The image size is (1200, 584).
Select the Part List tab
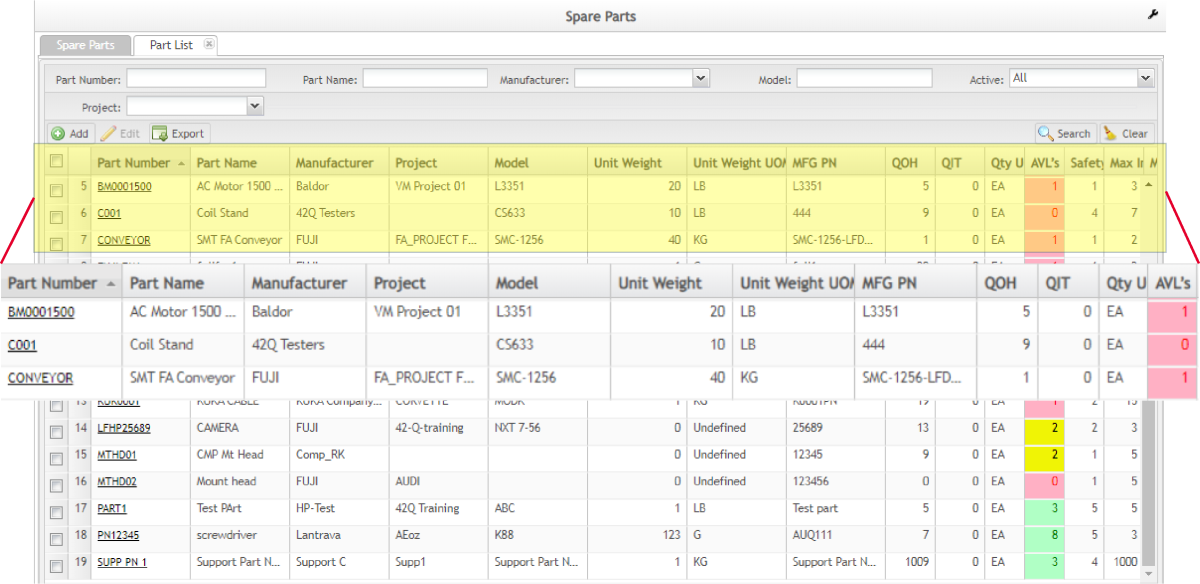[x=171, y=45]
